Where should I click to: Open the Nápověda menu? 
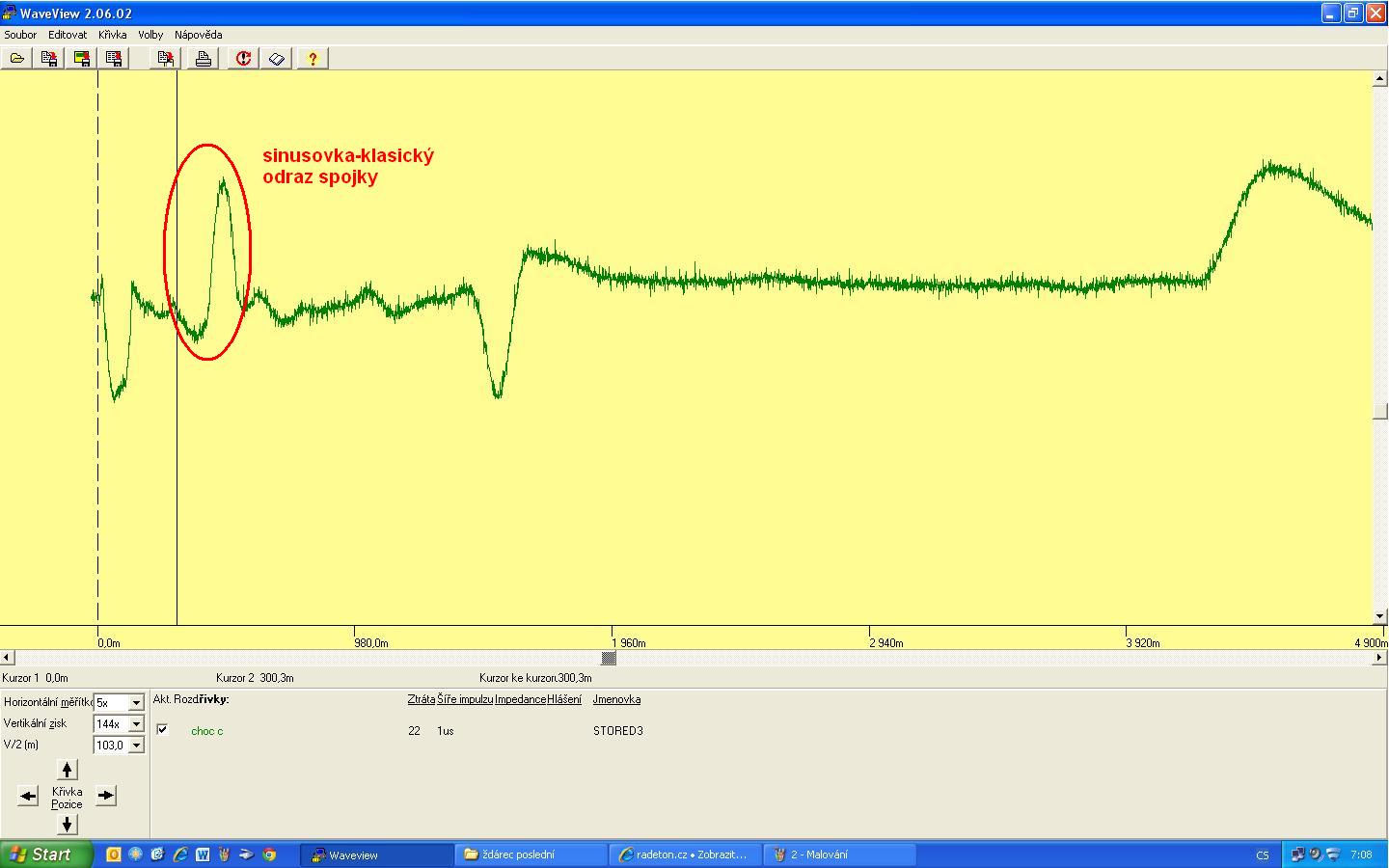click(198, 35)
